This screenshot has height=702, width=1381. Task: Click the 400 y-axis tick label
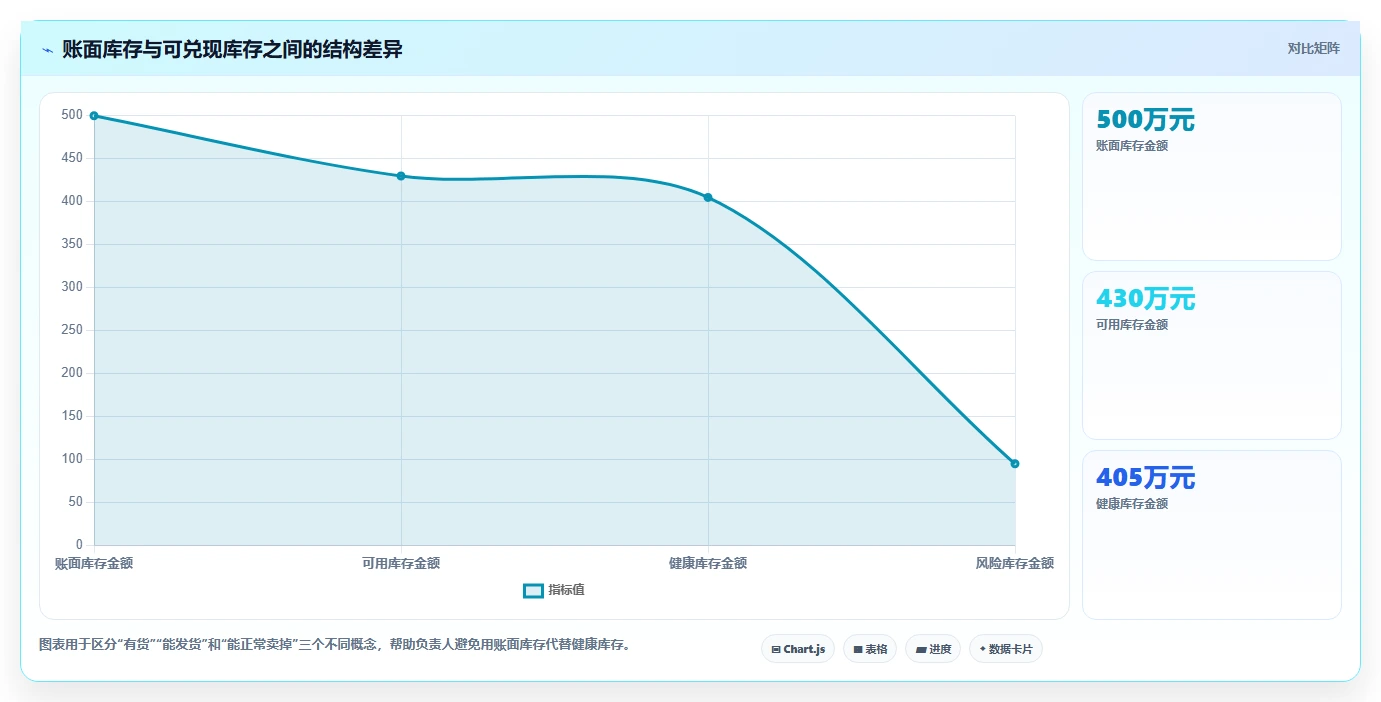coord(72,201)
